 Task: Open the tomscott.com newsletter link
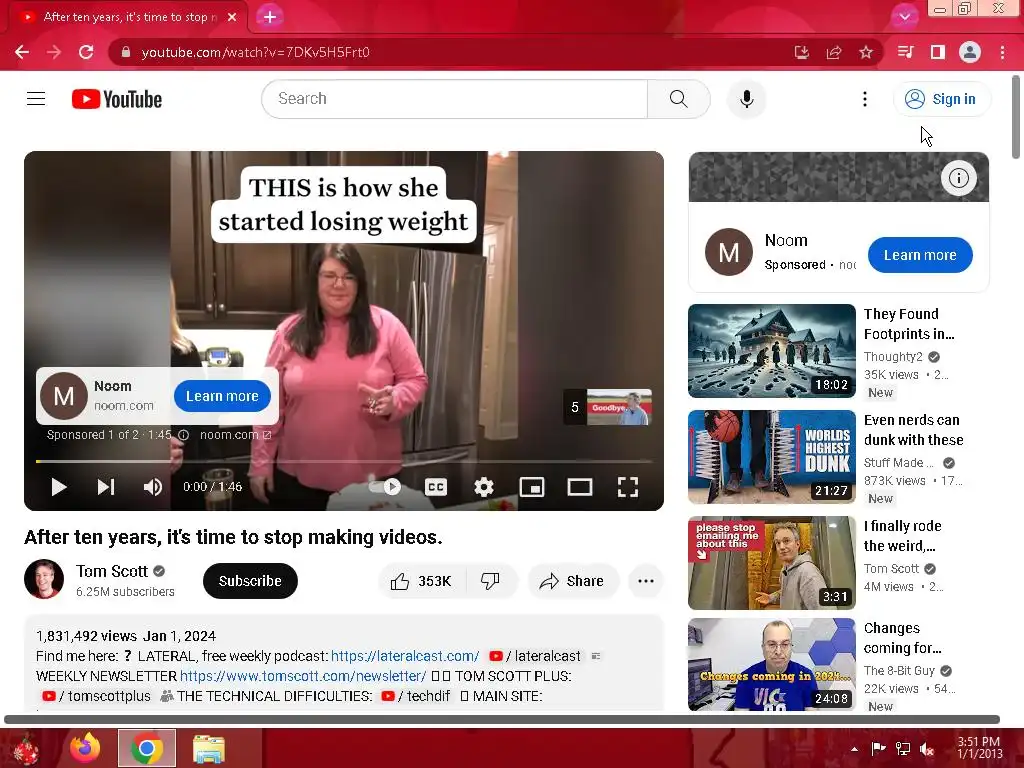point(303,676)
